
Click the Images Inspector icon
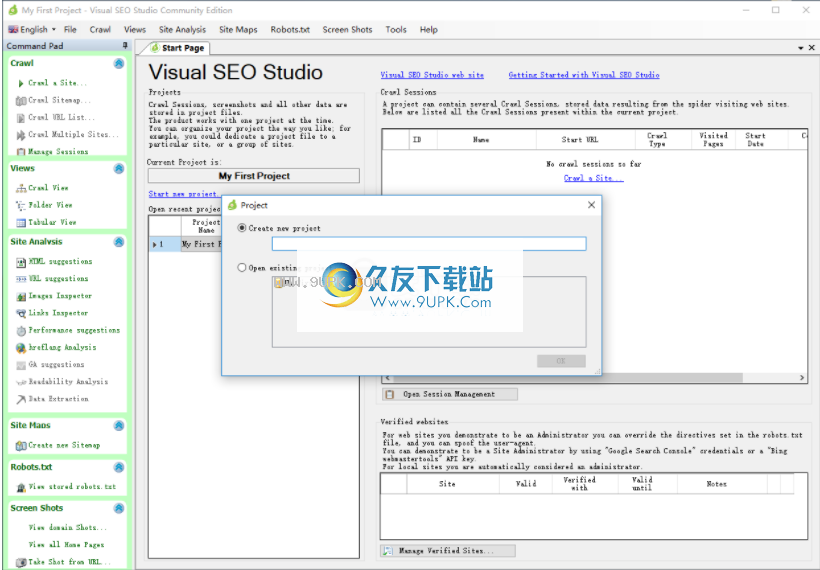click(x=21, y=296)
